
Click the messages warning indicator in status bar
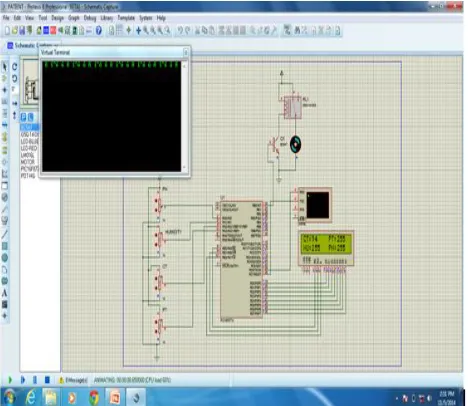73,380
